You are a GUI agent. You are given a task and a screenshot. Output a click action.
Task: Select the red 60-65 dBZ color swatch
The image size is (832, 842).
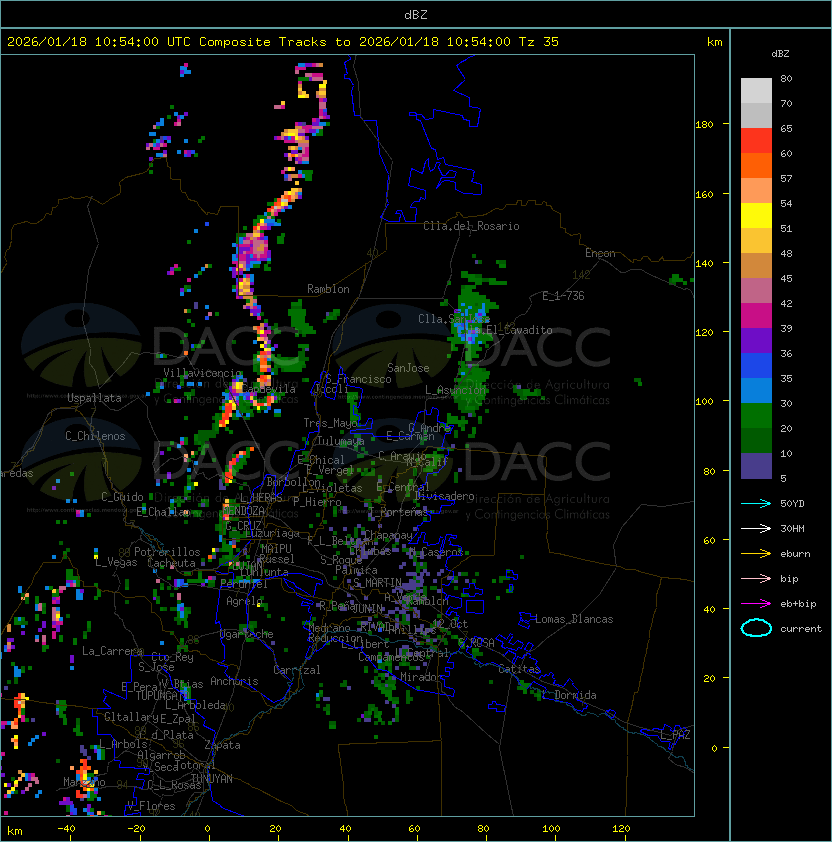click(756, 141)
